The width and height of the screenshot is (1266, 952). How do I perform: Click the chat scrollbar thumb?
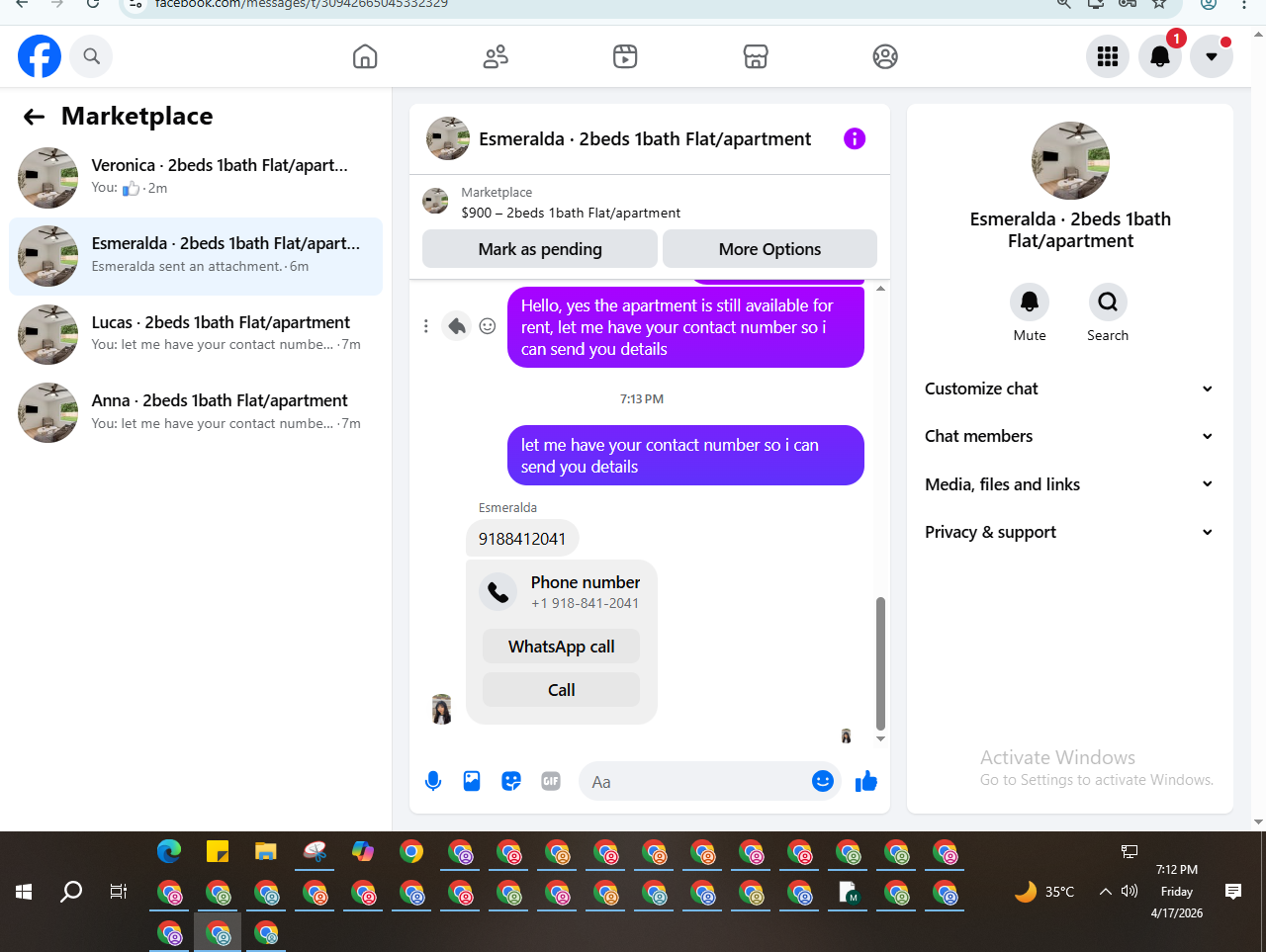[x=880, y=662]
